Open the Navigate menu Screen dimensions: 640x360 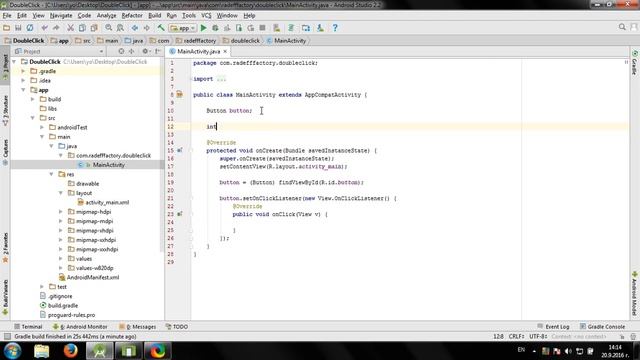(61, 16)
